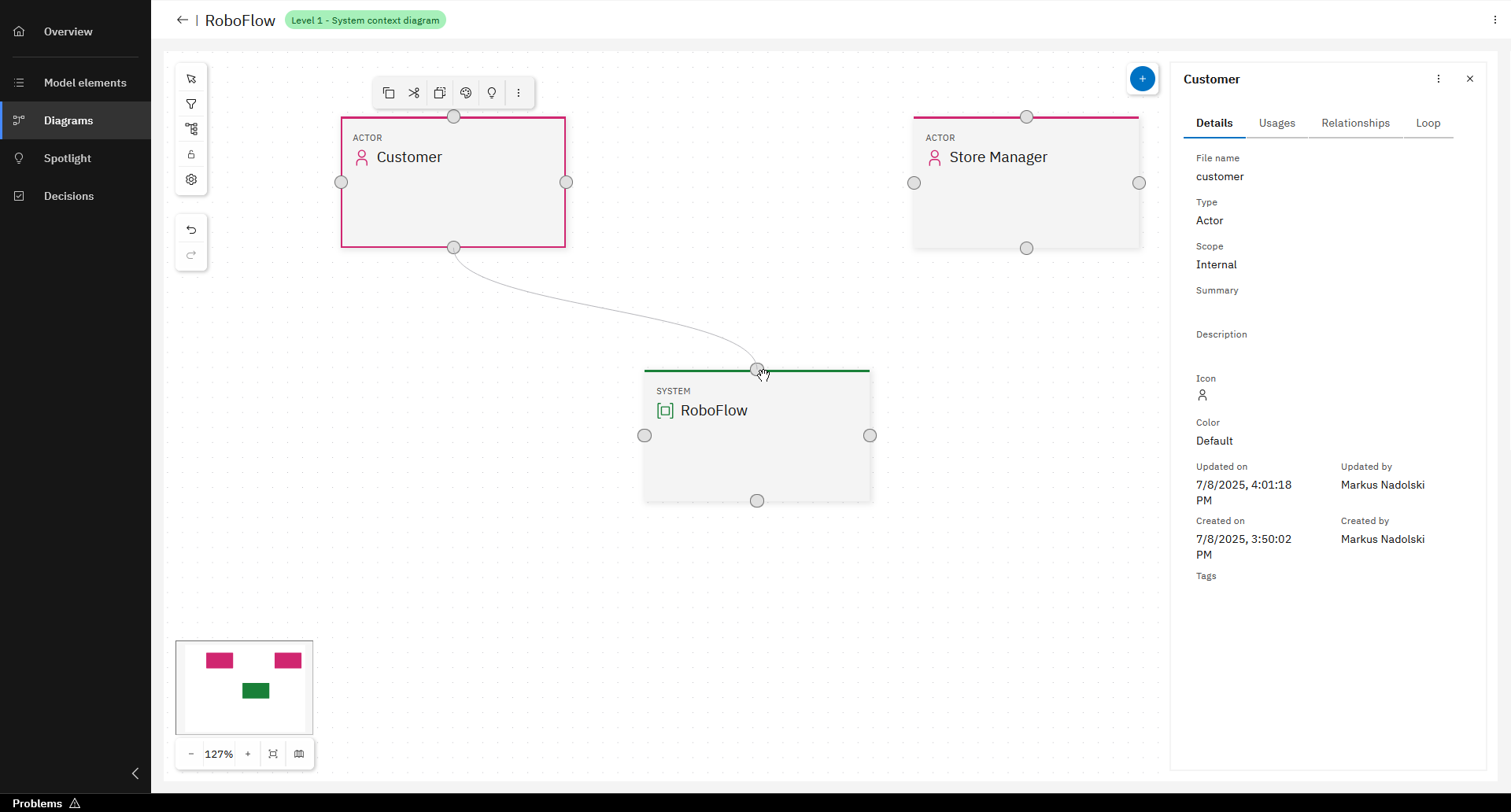The image size is (1511, 812).
Task: Select the auto-layout tool
Action: click(191, 128)
